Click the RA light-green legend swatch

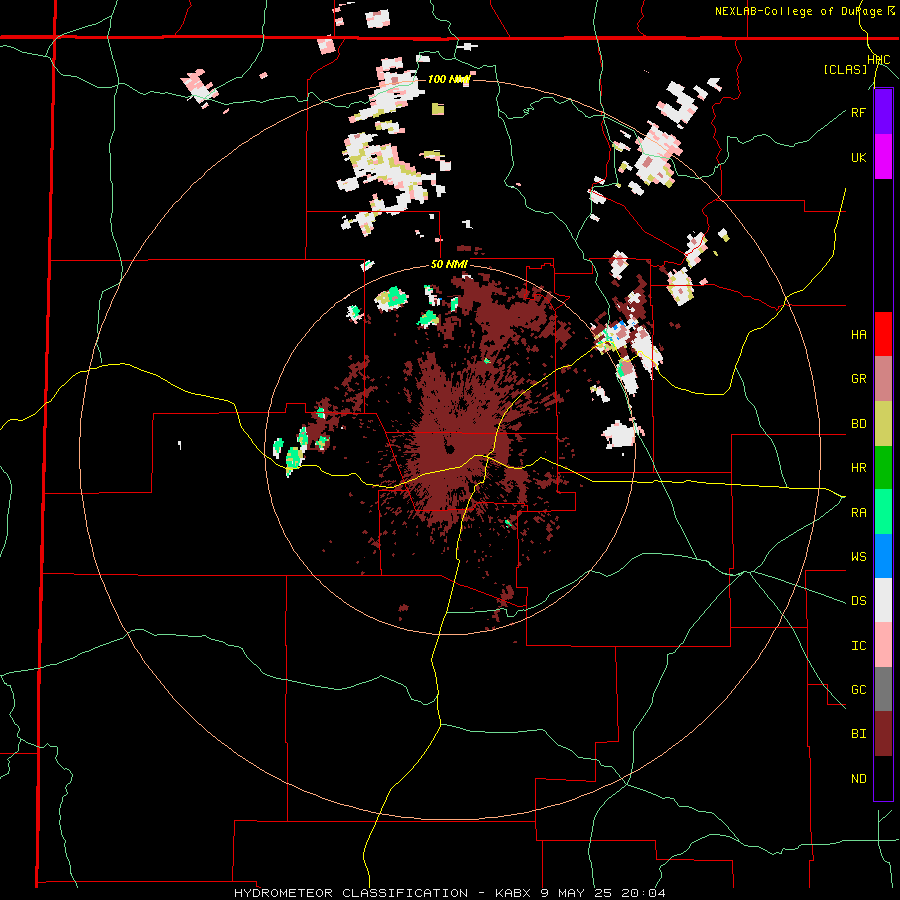pos(883,512)
